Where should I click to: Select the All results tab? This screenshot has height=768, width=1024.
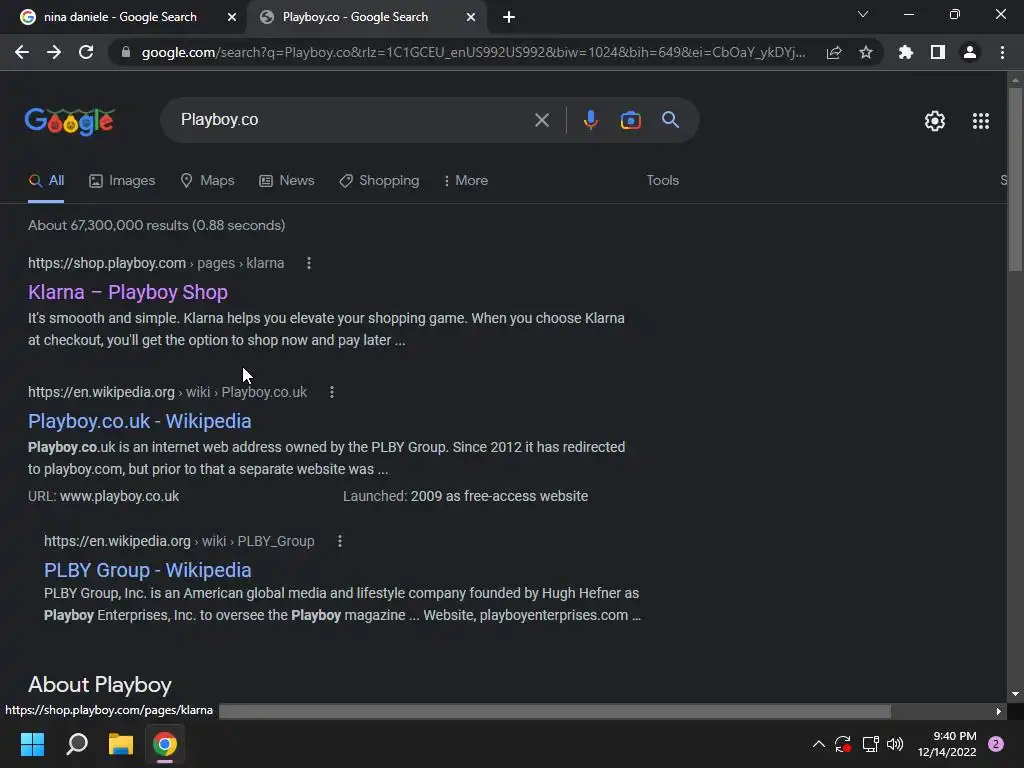pyautogui.click(x=46, y=180)
